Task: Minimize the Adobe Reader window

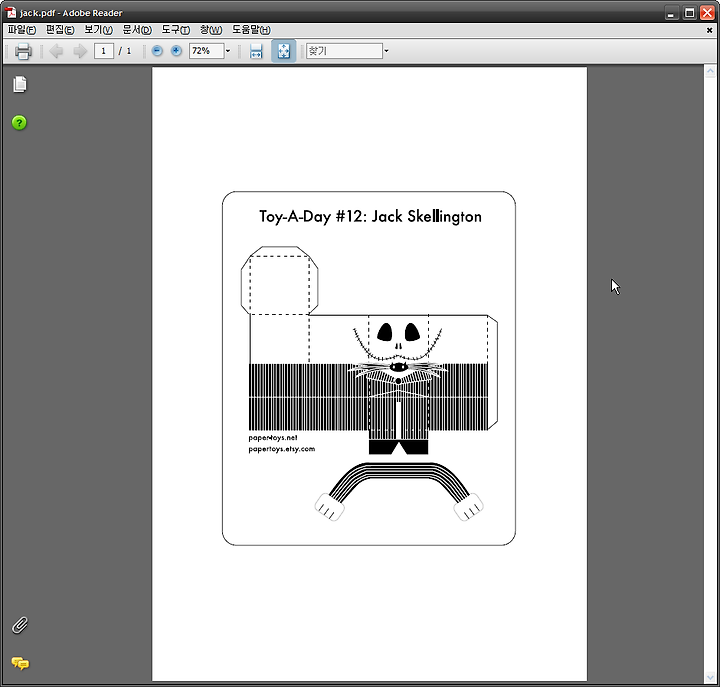Action: point(671,13)
